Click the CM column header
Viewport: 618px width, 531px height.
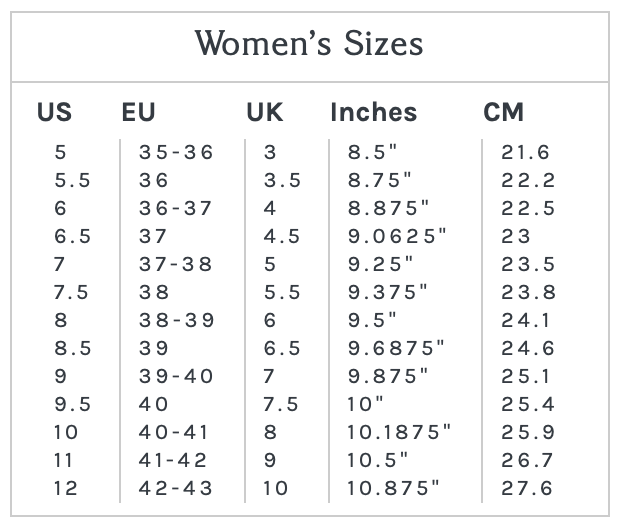503,112
